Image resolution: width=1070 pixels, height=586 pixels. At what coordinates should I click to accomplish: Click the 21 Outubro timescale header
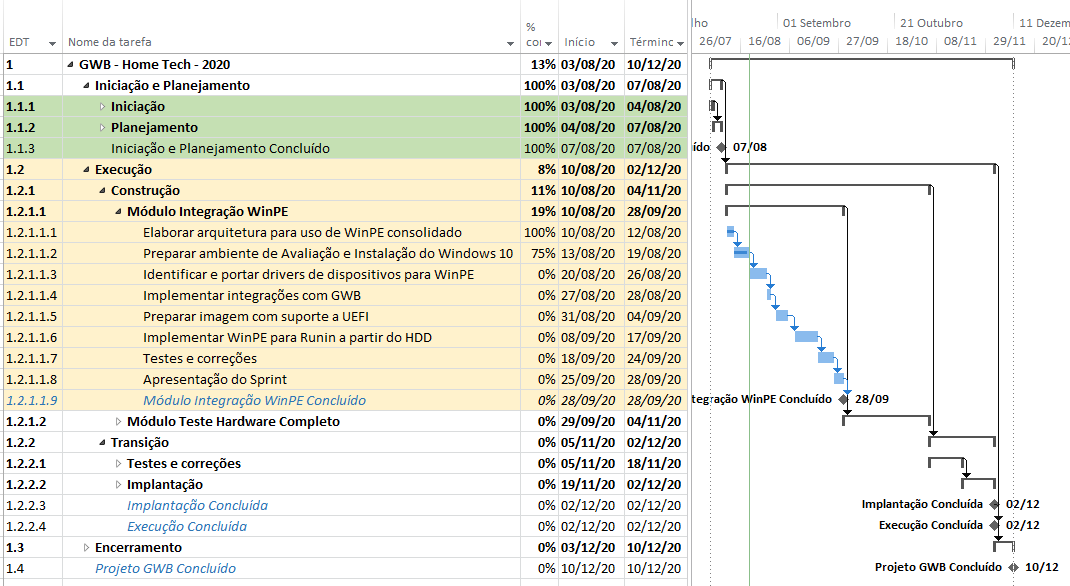[x=931, y=23]
